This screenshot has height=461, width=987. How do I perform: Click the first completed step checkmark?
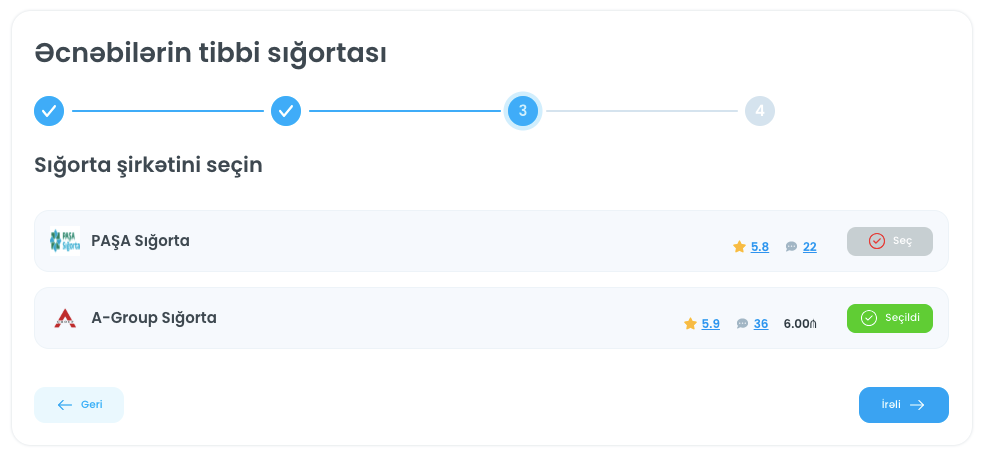coord(49,111)
